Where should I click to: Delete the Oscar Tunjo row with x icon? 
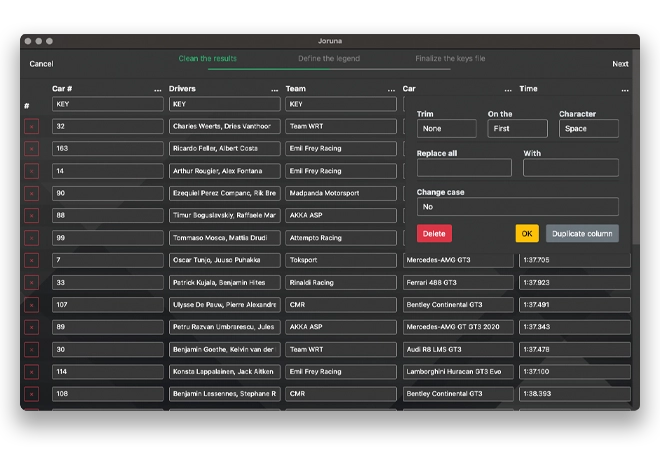[x=31, y=260]
